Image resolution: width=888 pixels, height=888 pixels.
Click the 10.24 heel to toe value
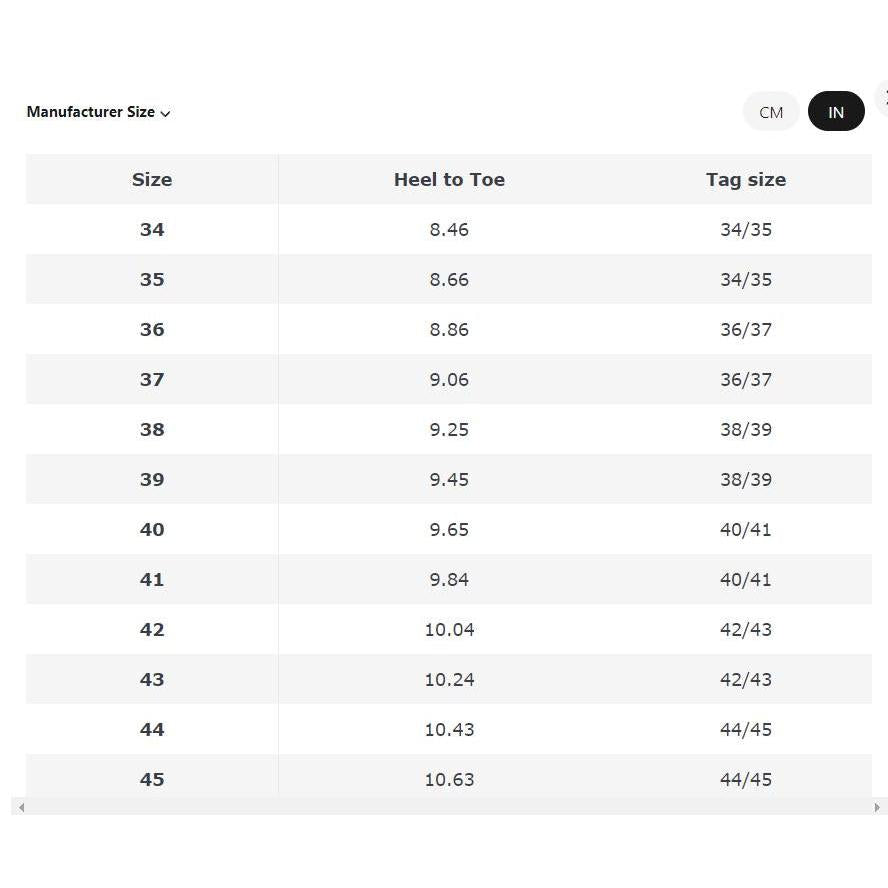click(x=449, y=679)
